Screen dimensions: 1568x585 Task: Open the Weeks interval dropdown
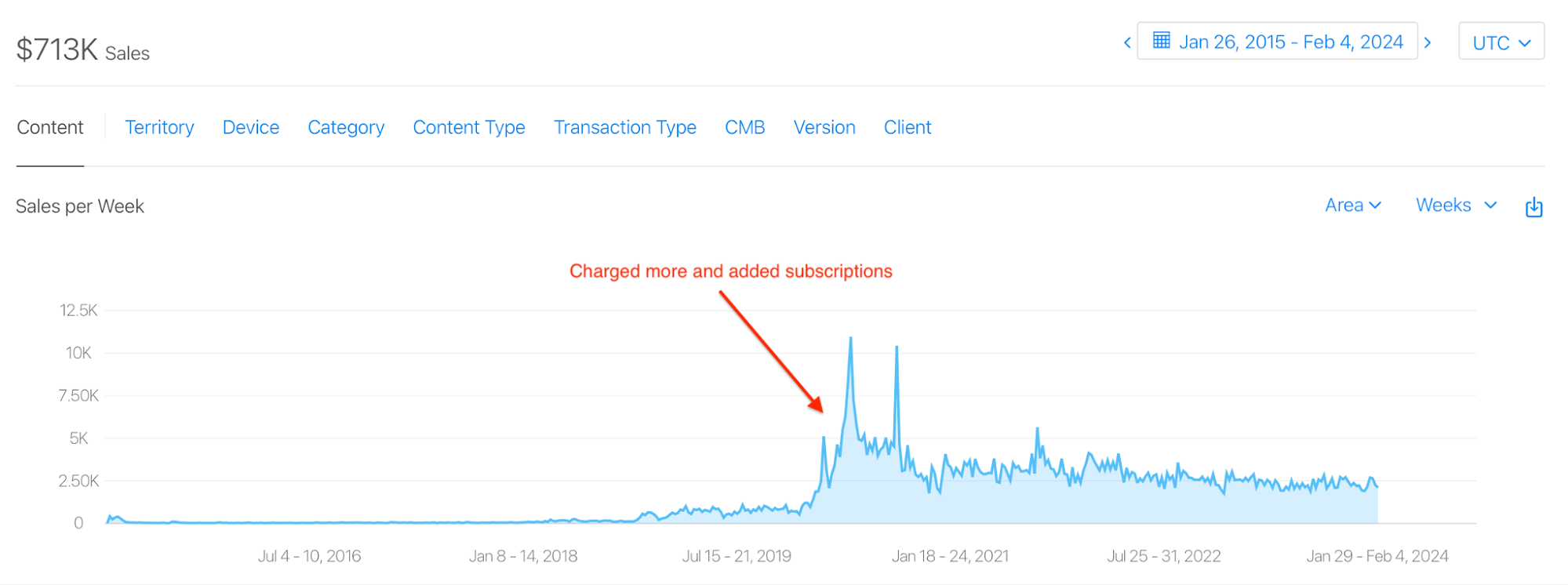(x=1457, y=205)
